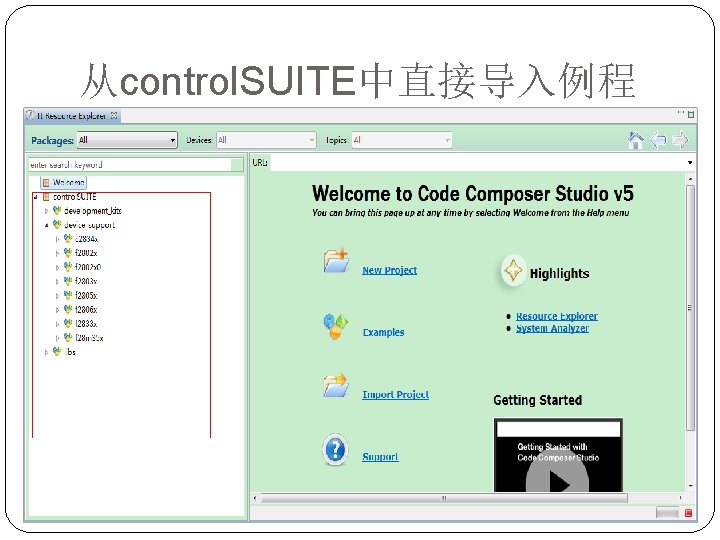The image size is (720, 540).
Task: Open the Support link
Action: [380, 456]
